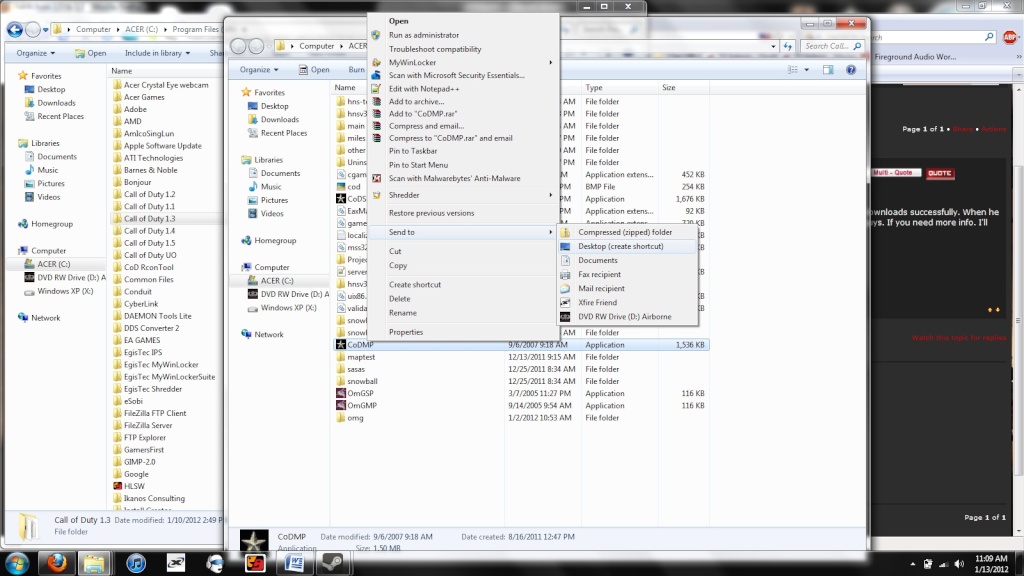Click the Windows Start orb
The image size is (1024, 576).
click(17, 563)
